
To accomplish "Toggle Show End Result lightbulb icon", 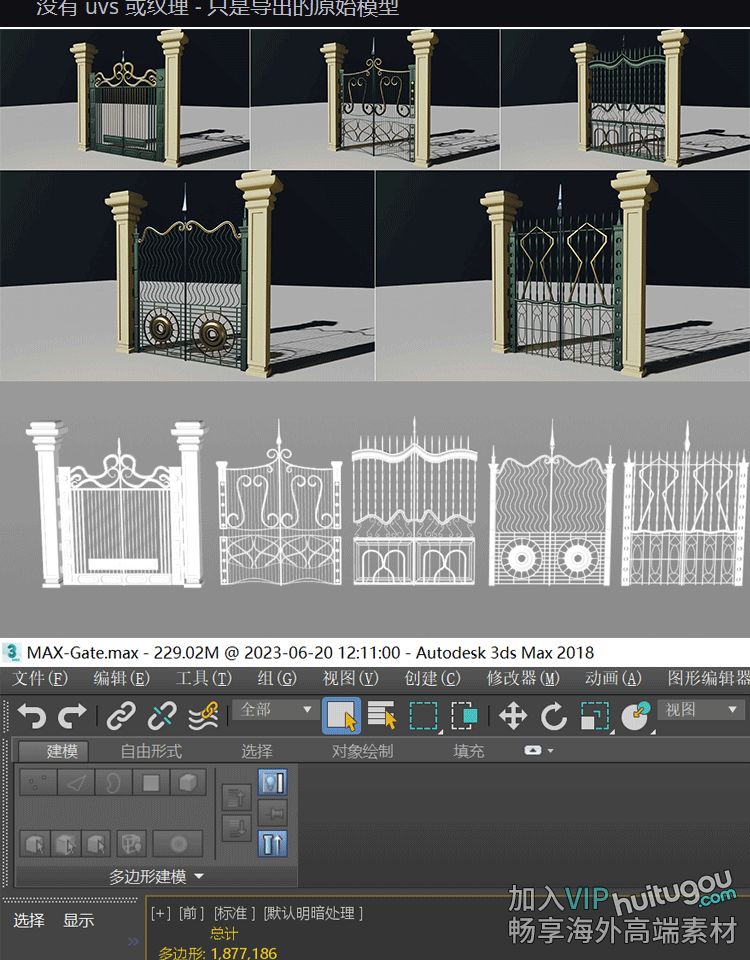I will [272, 782].
